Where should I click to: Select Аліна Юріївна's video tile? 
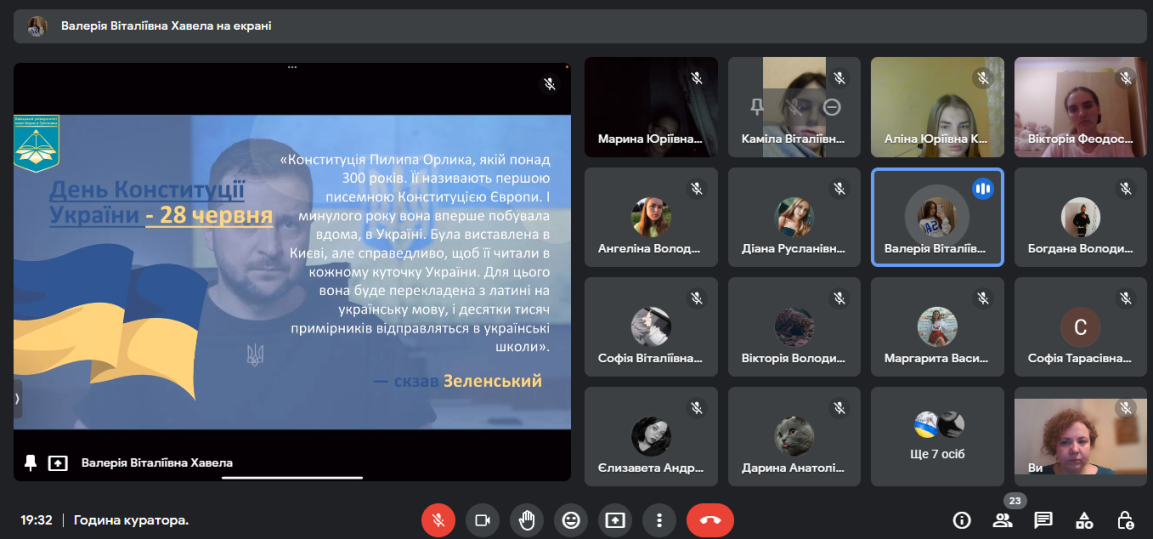(937, 107)
